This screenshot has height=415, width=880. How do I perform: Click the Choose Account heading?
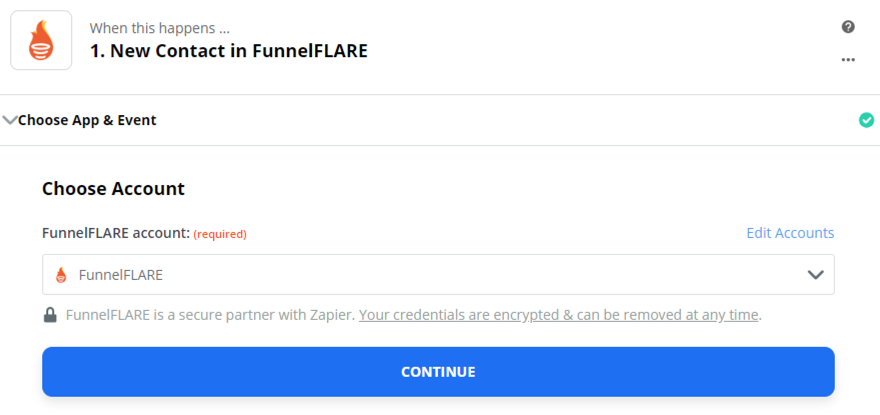(113, 188)
